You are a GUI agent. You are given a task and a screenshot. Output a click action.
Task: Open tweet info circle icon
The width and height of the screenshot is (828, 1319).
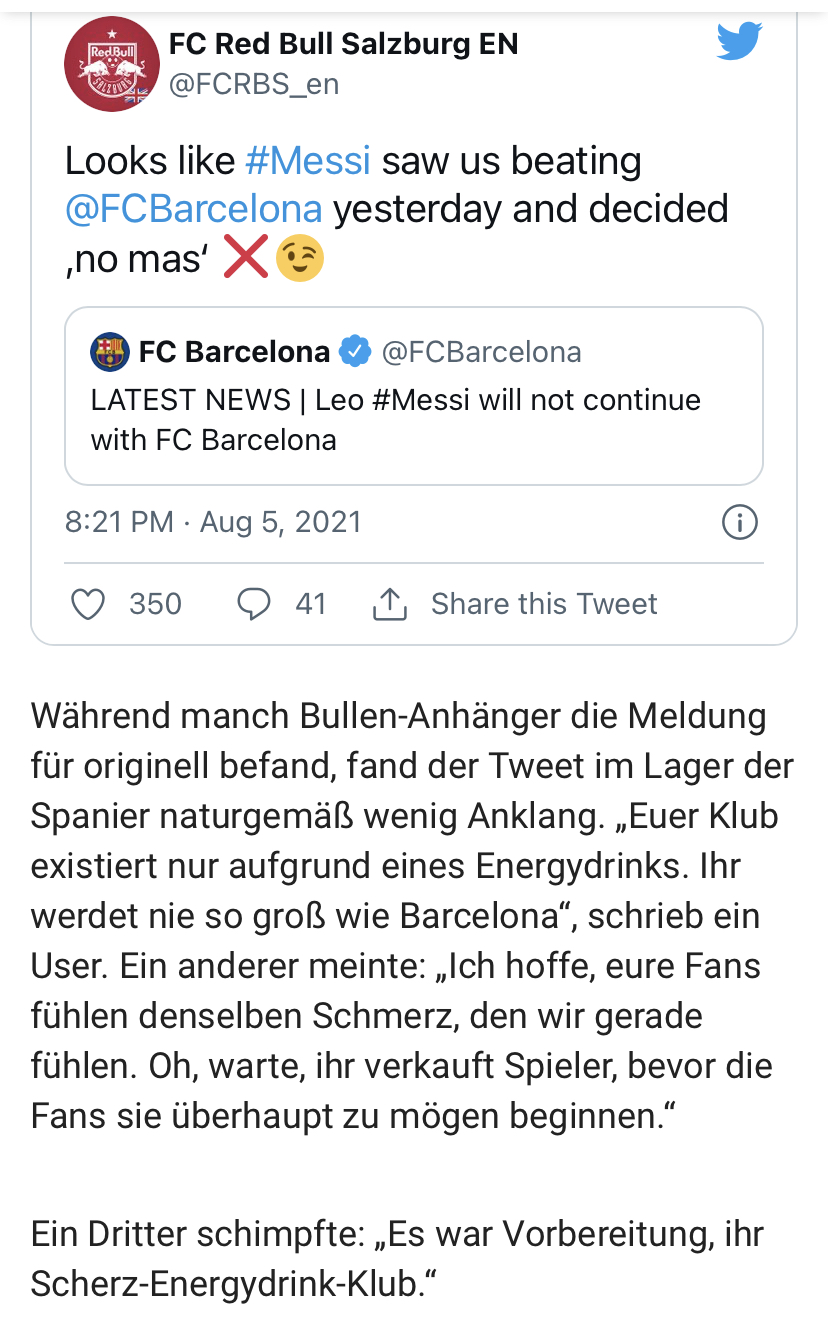(x=739, y=522)
